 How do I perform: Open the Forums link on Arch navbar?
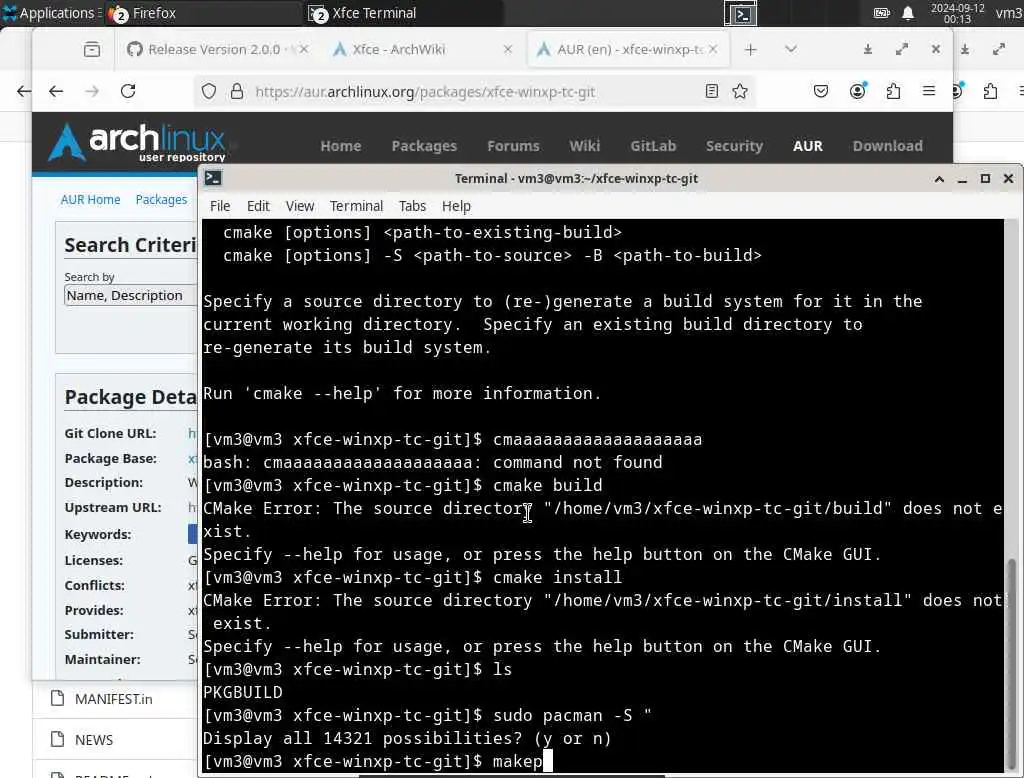click(513, 146)
